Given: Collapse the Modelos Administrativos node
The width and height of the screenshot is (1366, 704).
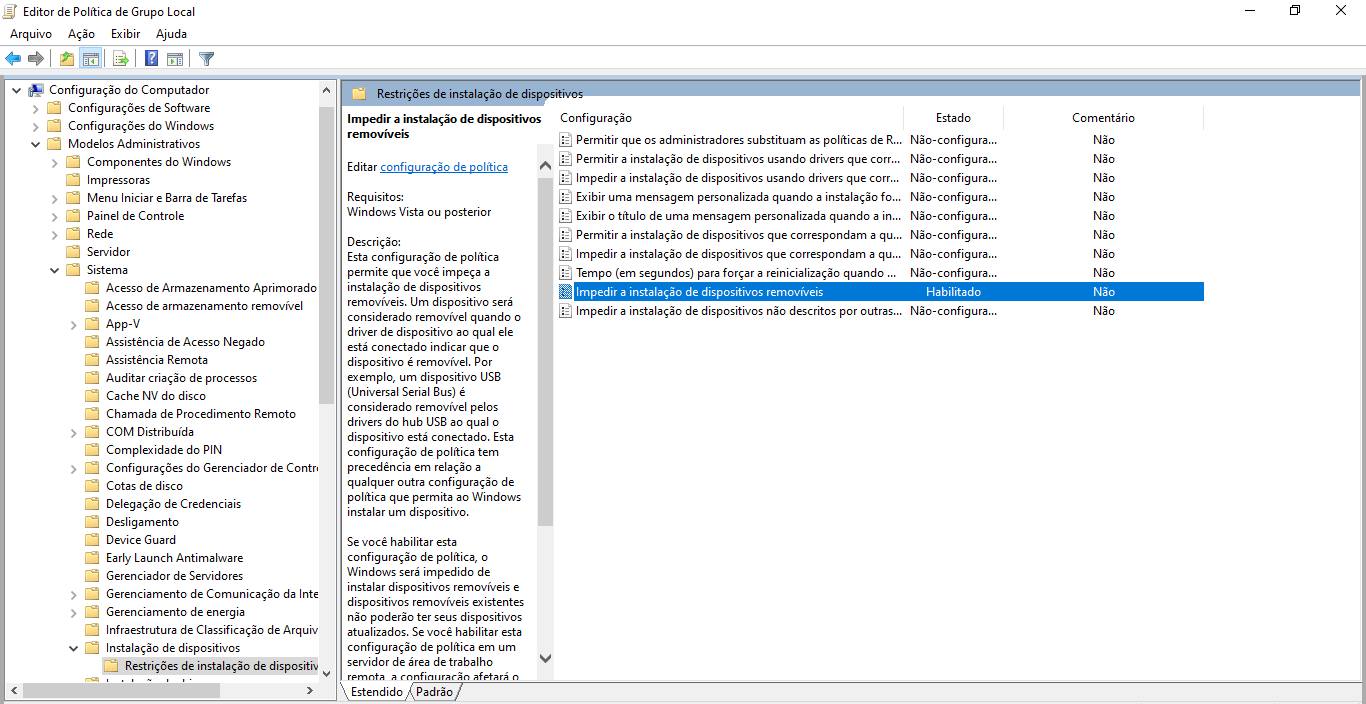Looking at the screenshot, I should pyautogui.click(x=36, y=144).
